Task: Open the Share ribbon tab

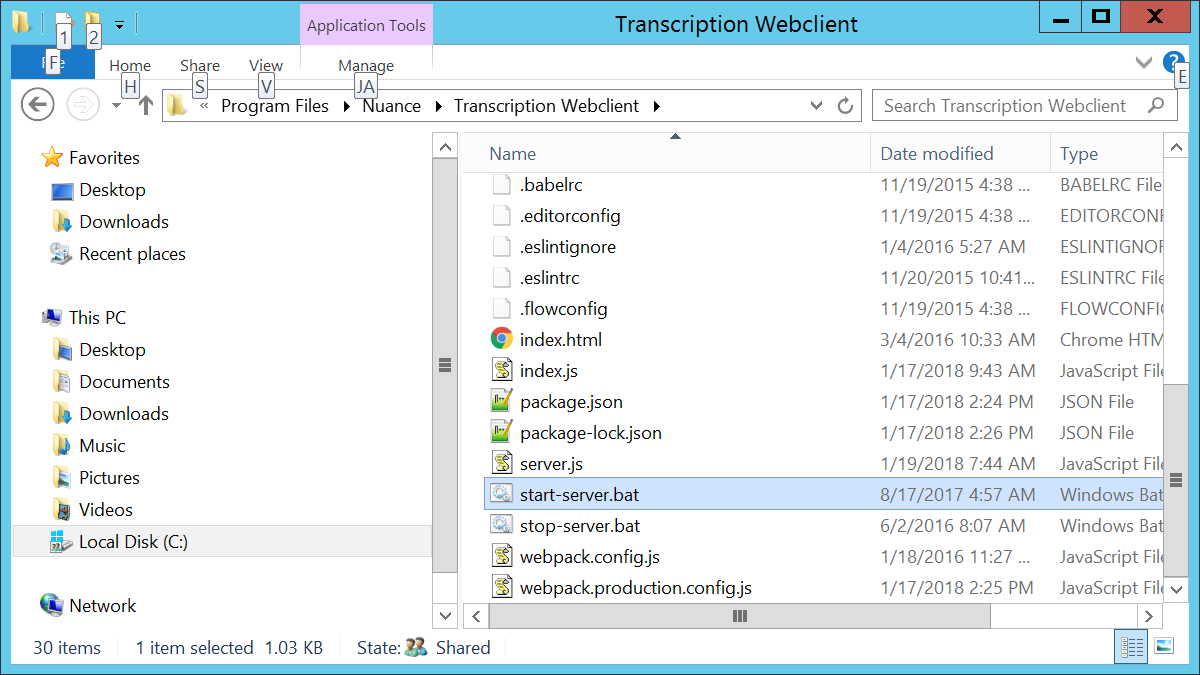Action: 200,66
